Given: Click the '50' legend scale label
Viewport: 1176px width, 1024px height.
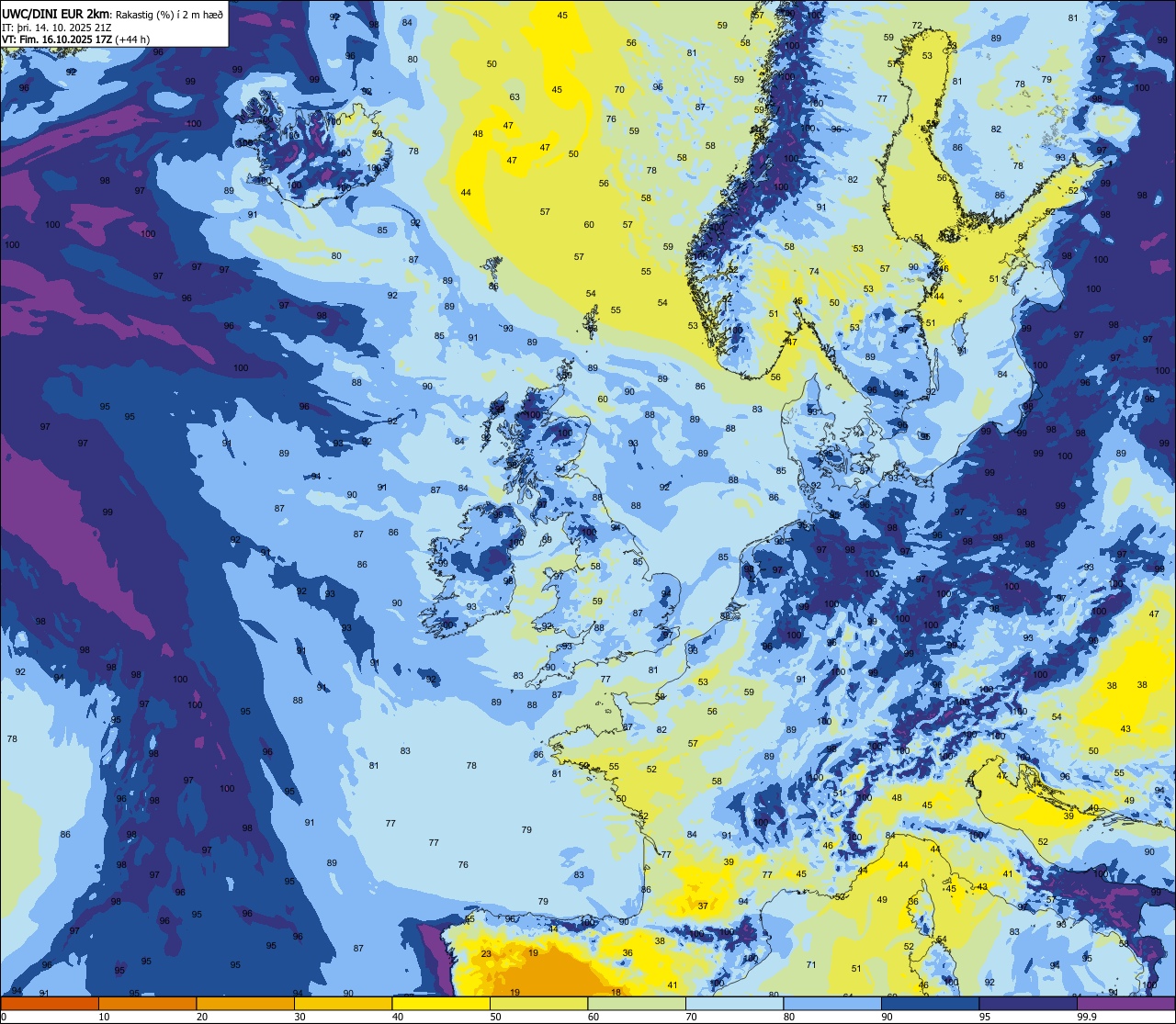Looking at the screenshot, I should pyautogui.click(x=495, y=1017).
